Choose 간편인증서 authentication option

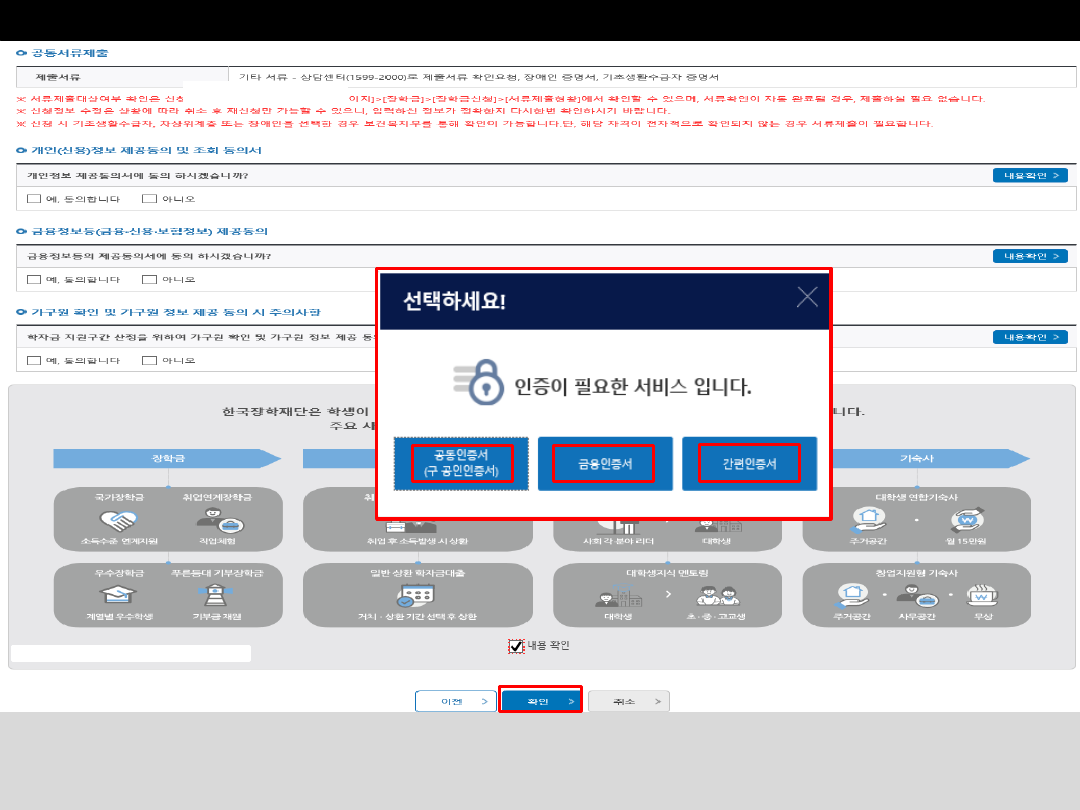[749, 463]
